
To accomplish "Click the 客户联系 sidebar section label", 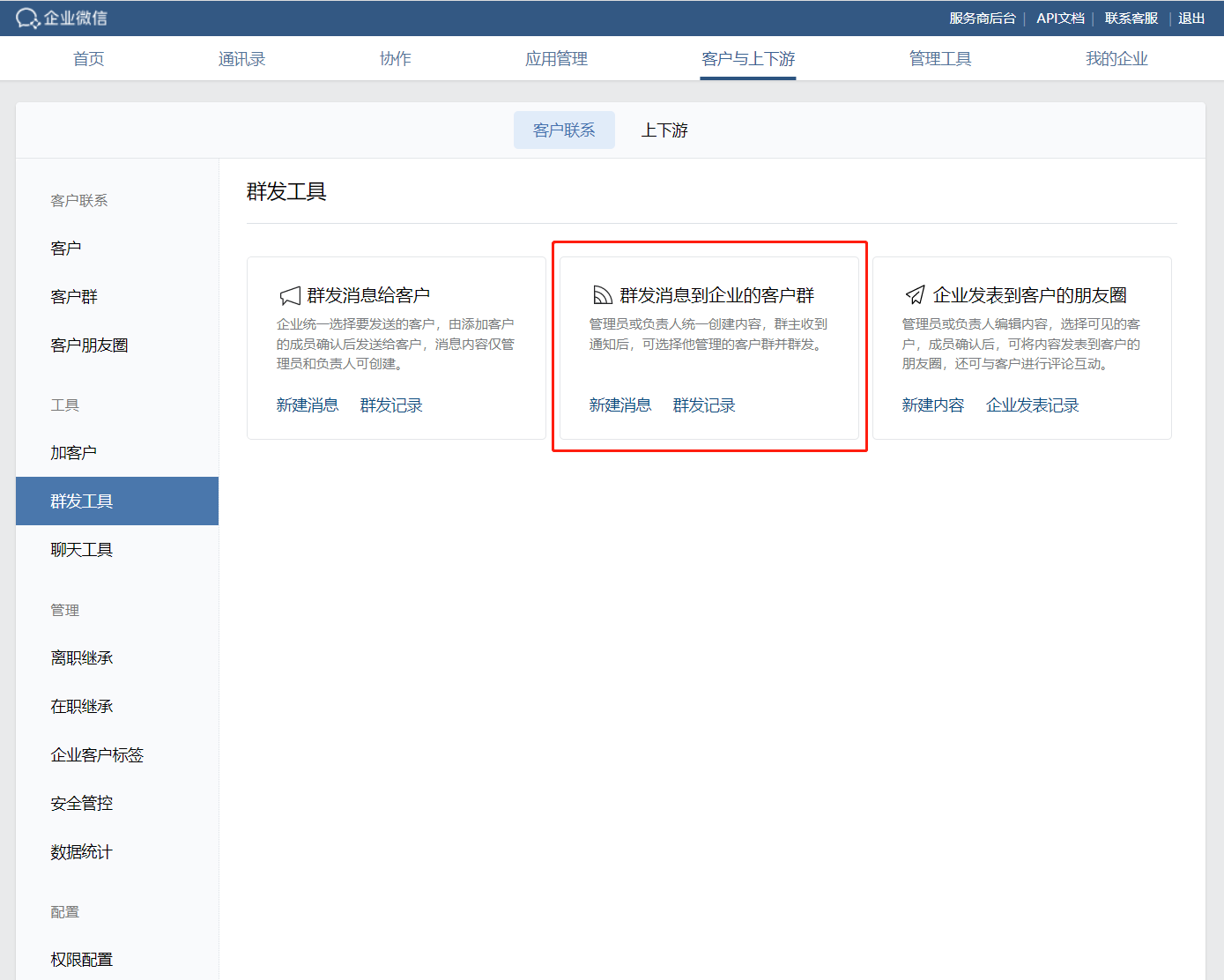I will (79, 201).
